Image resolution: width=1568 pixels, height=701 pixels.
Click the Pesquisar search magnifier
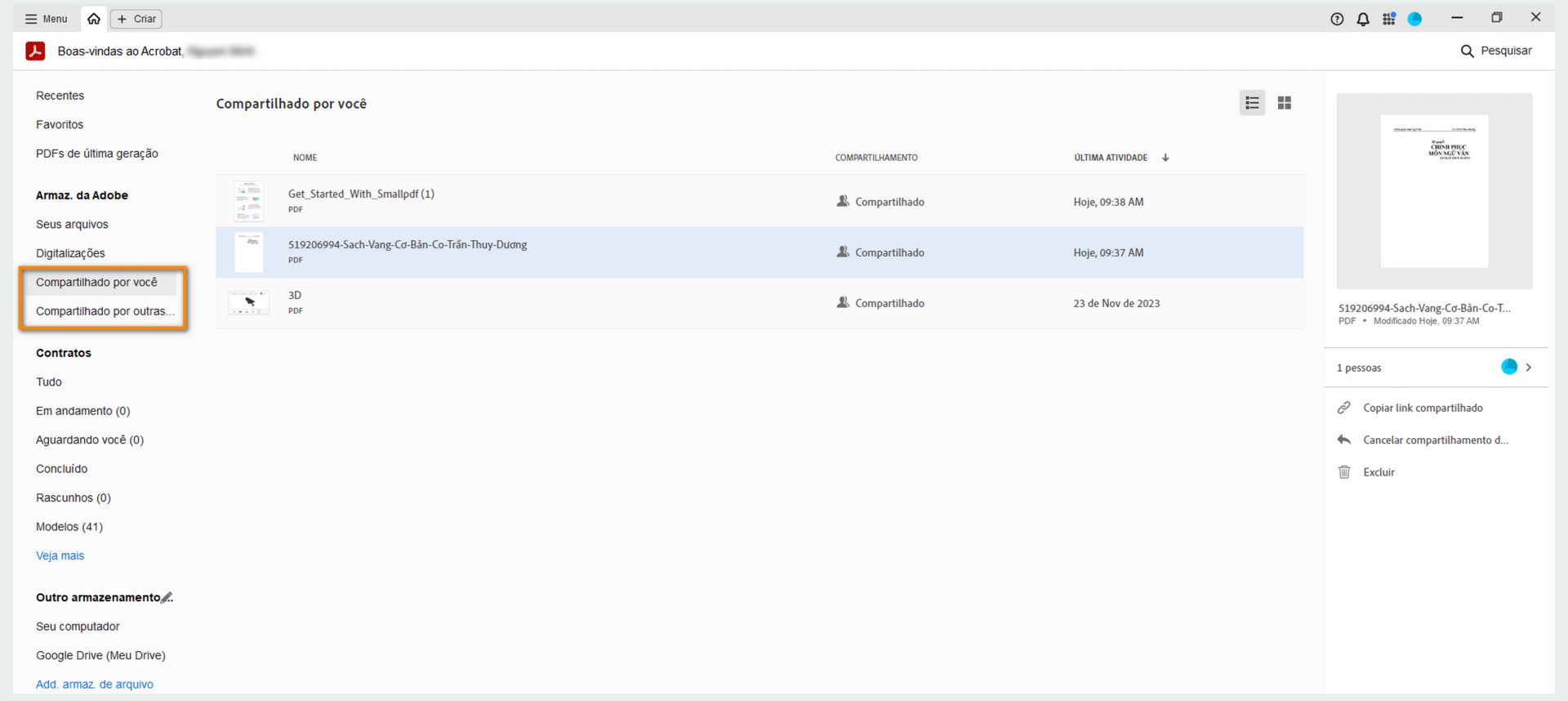click(1468, 51)
